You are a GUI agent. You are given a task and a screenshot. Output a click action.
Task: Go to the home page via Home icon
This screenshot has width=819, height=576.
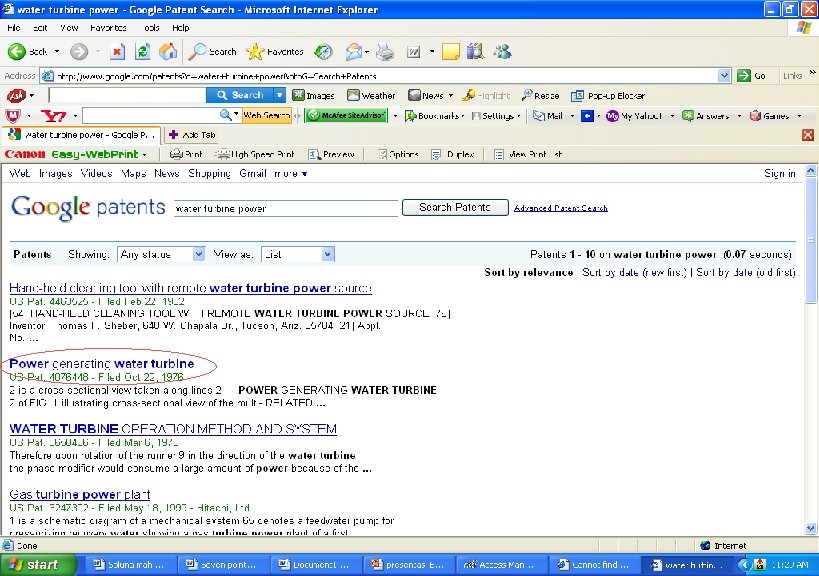point(168,51)
